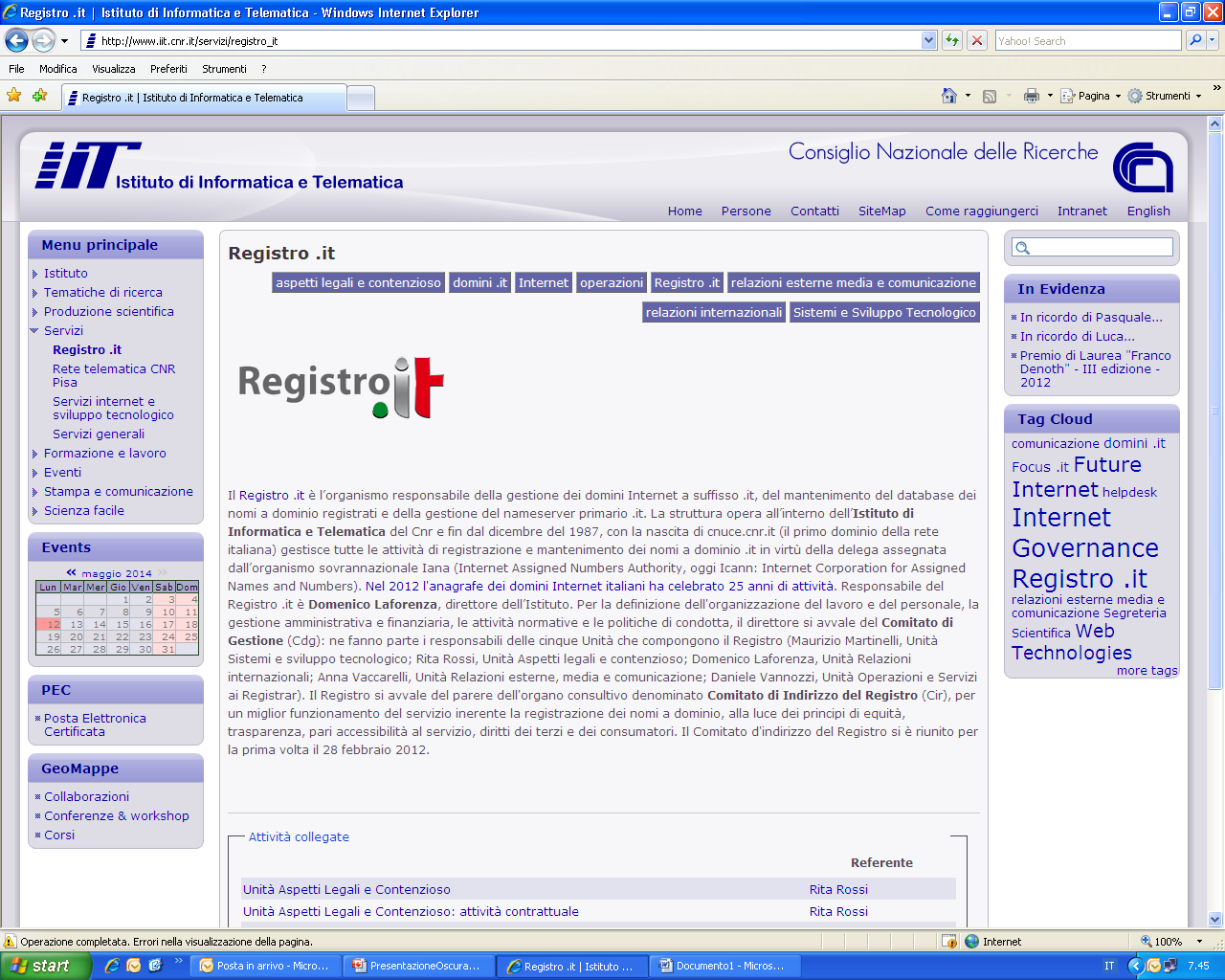The image size is (1225, 980).
Task: Expand the Formazione e lavoro menu item
Action: (x=34, y=454)
